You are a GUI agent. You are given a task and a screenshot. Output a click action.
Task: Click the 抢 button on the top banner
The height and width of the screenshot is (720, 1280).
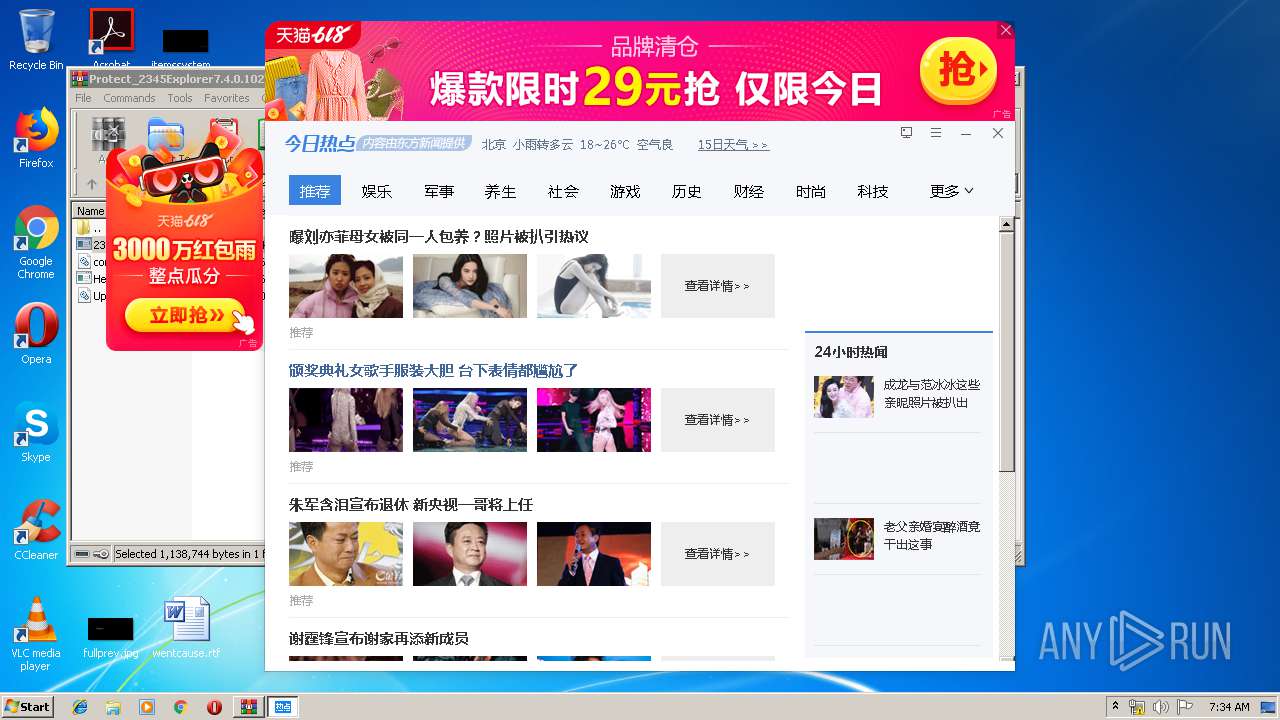958,71
